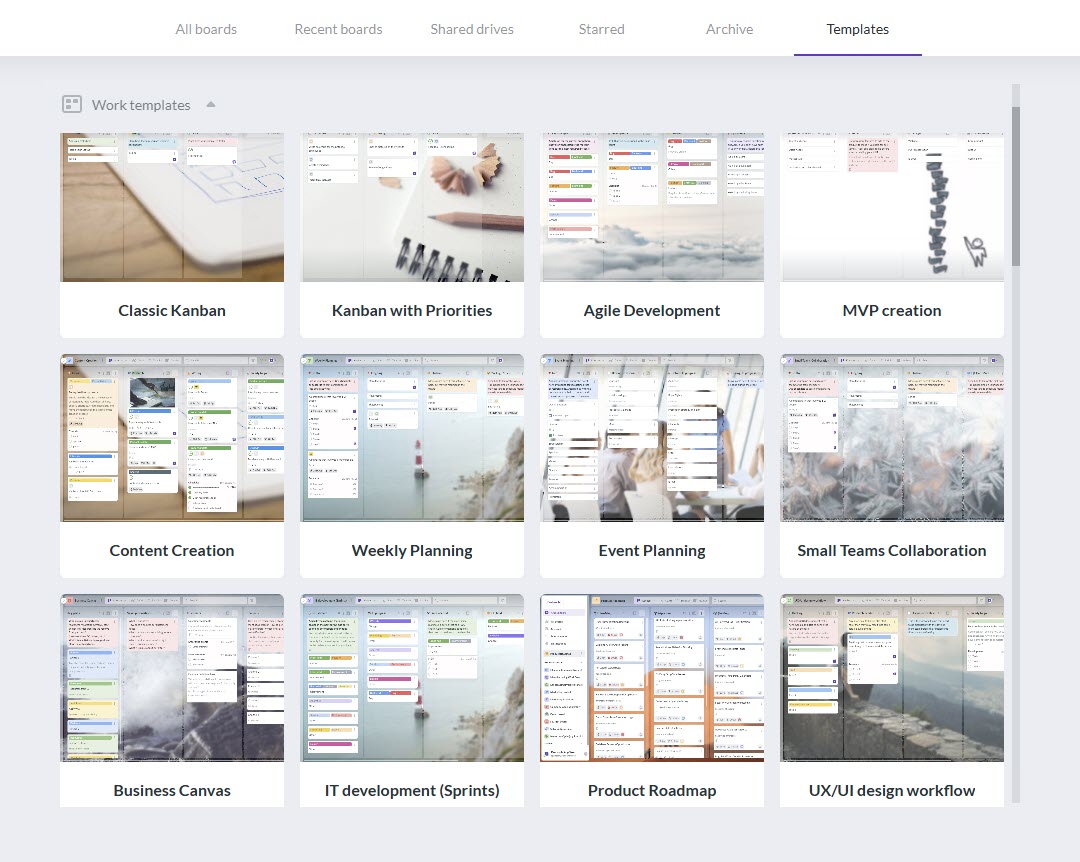Open the Event Planning template

[x=652, y=465]
